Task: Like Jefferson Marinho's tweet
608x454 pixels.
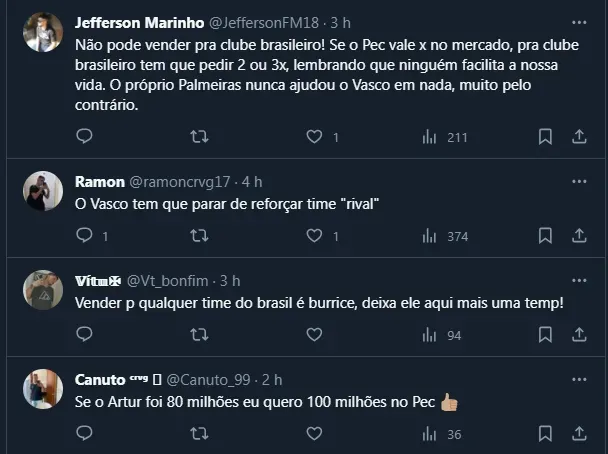Action: tap(314, 136)
